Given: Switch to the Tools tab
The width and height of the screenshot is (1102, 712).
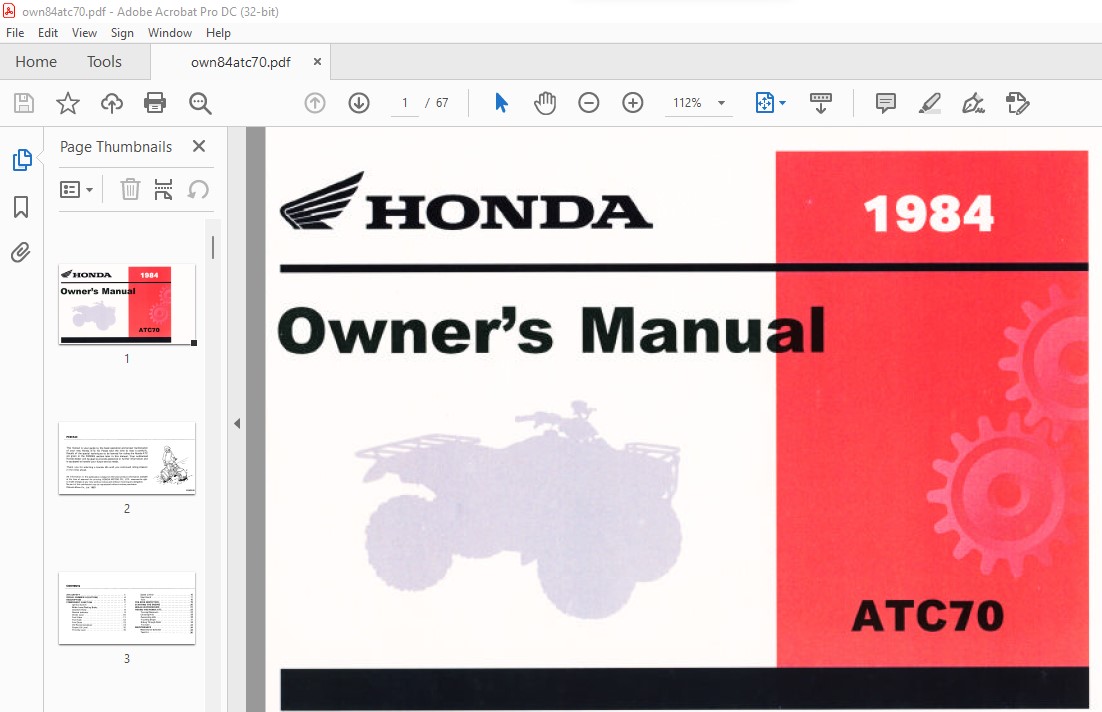Looking at the screenshot, I should 104,62.
